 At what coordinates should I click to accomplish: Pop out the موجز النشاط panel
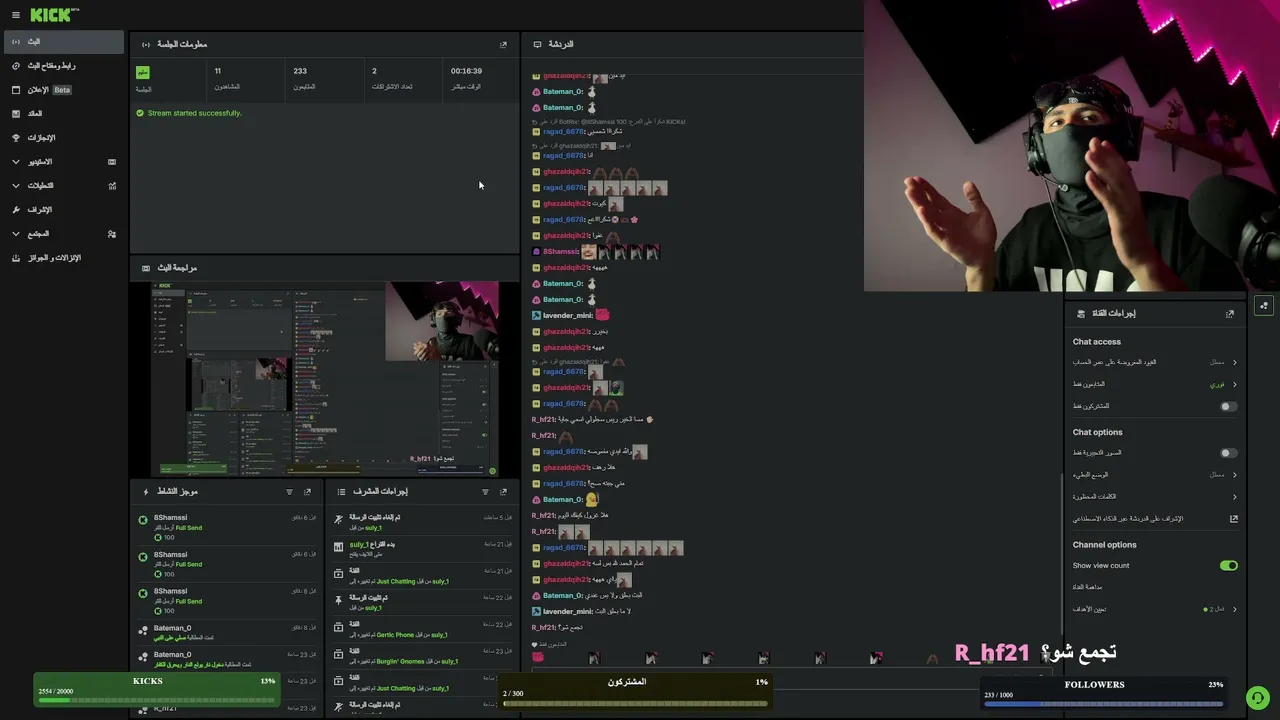(307, 492)
